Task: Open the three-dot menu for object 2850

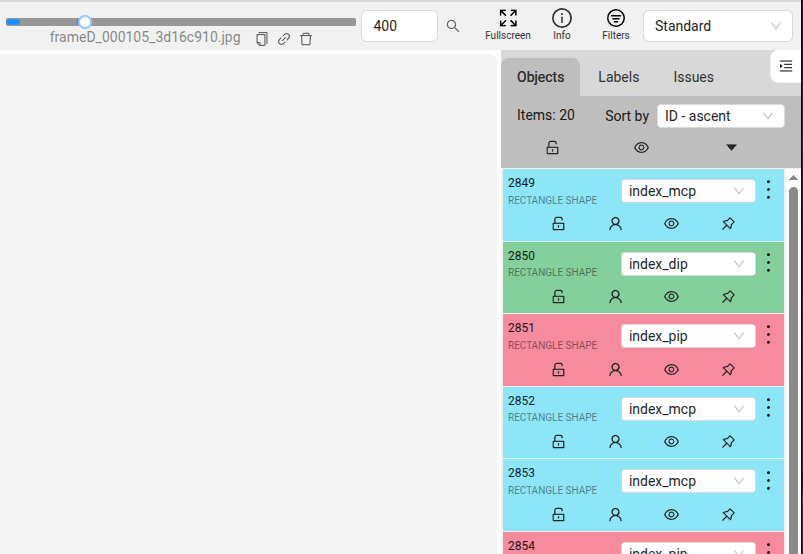Action: click(768, 263)
